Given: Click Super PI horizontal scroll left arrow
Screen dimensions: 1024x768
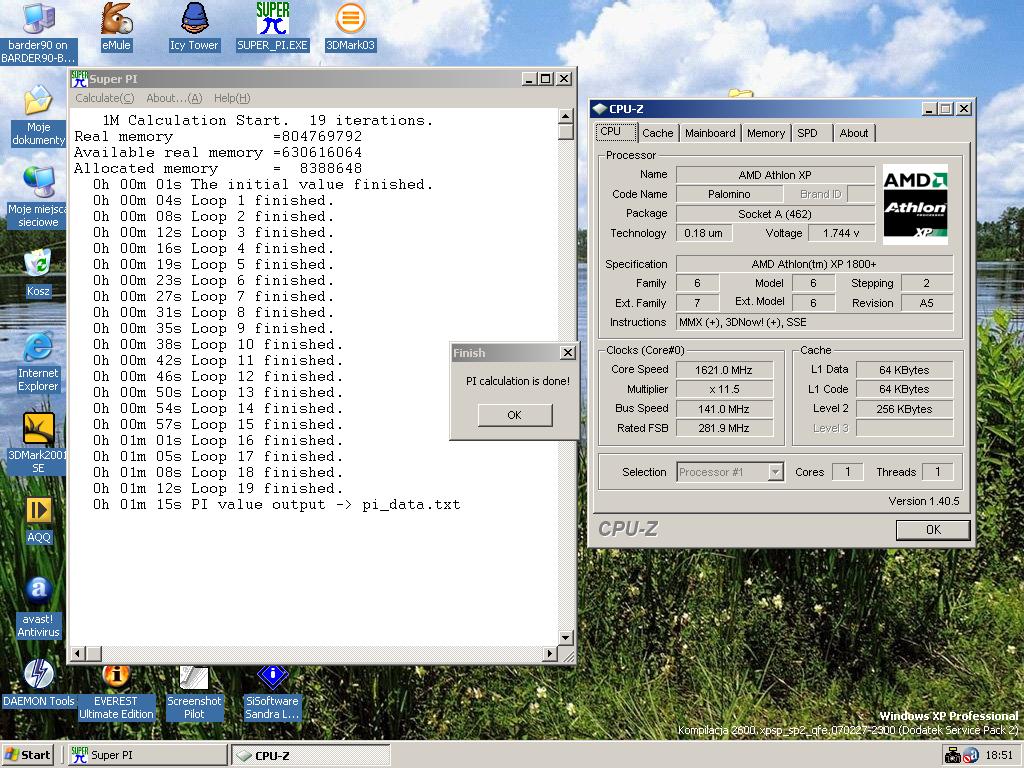Looking at the screenshot, I should tap(78, 653).
